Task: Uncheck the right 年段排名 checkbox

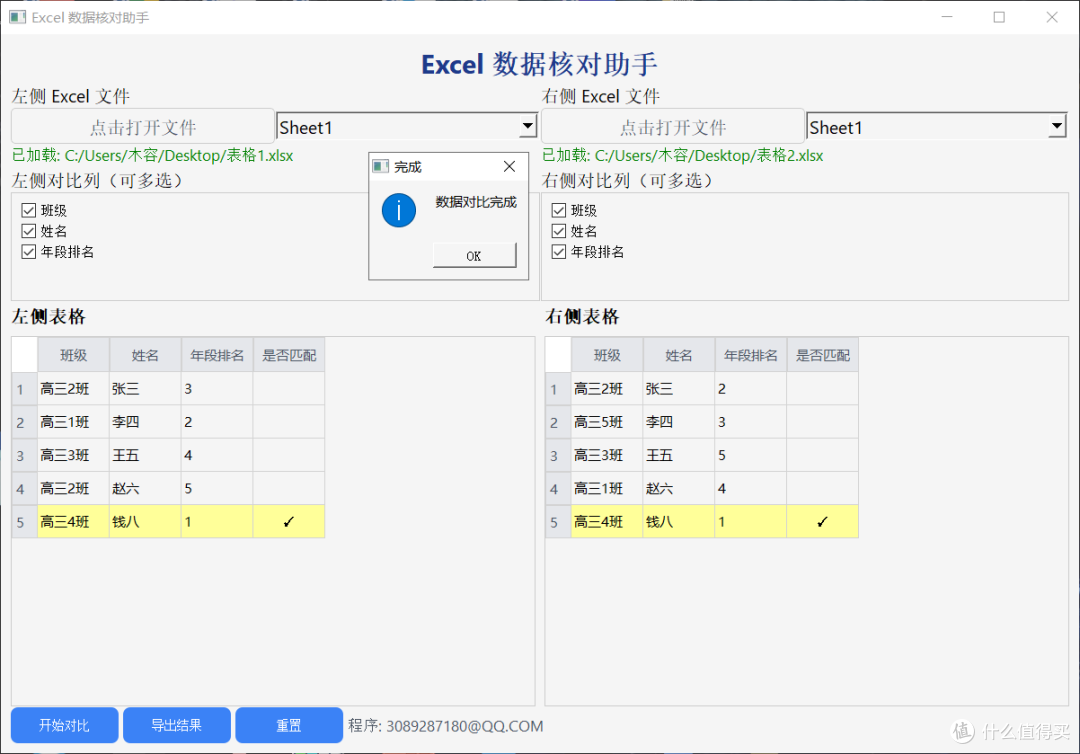Action: point(559,251)
